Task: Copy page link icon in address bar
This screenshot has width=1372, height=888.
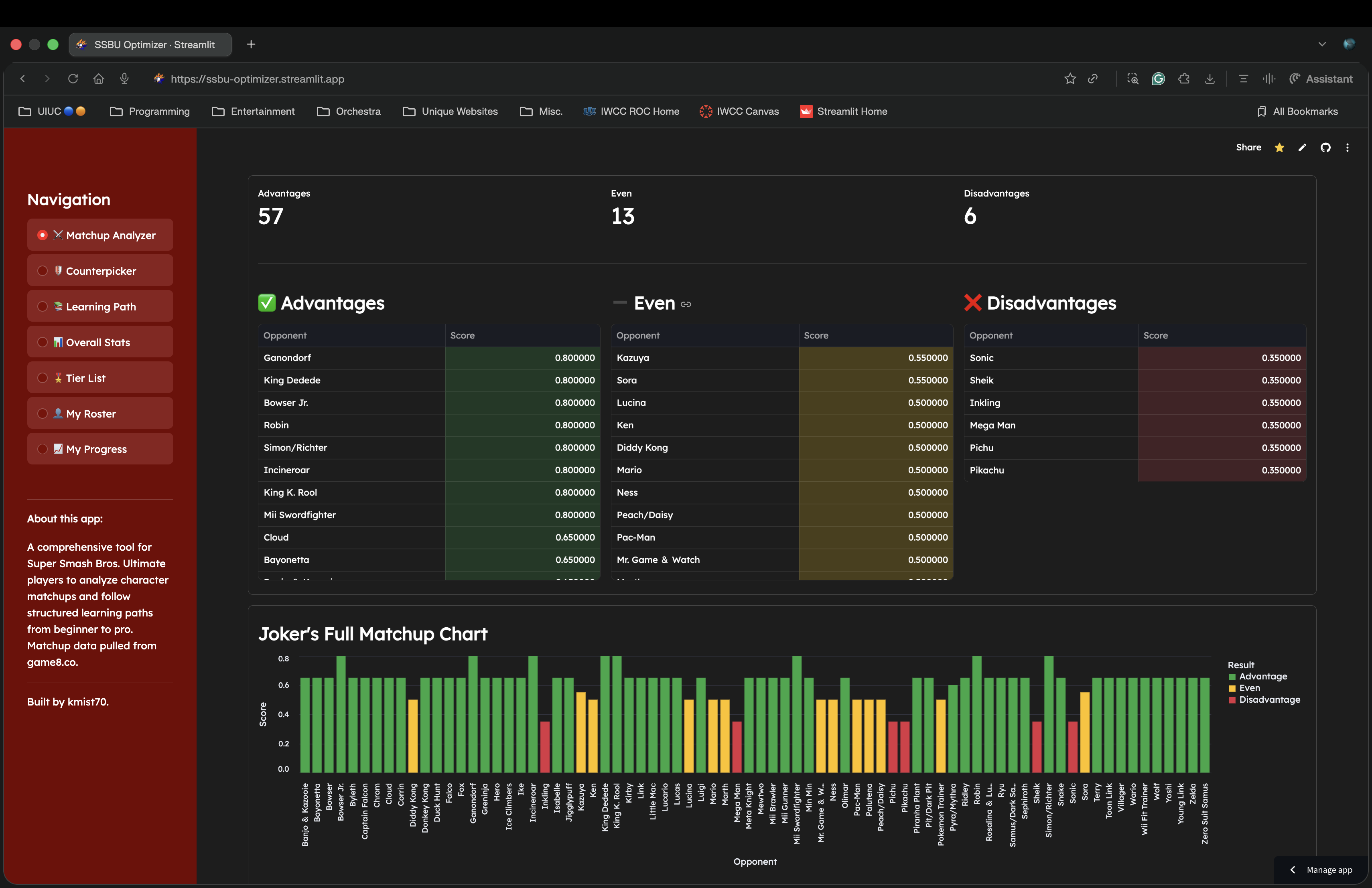Action: 1093,79
